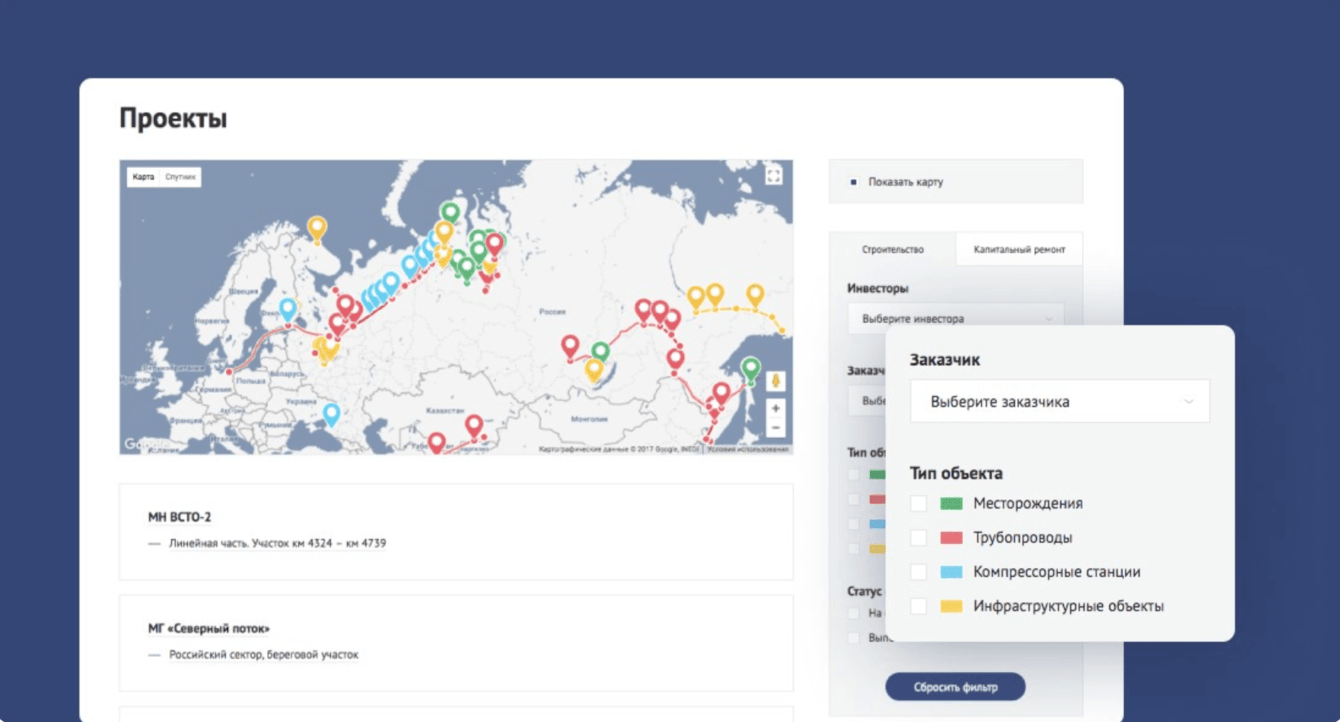Click the Тип объекта heading in the popup
The height and width of the screenshot is (722, 1340).
click(956, 473)
